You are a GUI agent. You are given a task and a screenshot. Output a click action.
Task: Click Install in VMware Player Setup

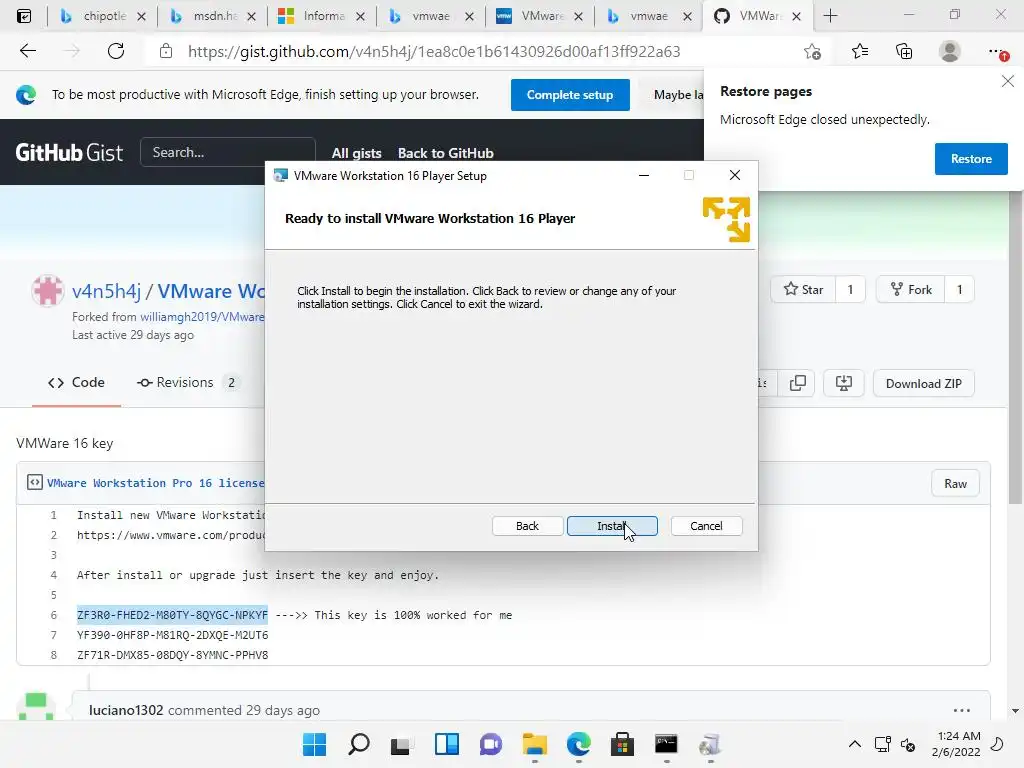(x=612, y=526)
